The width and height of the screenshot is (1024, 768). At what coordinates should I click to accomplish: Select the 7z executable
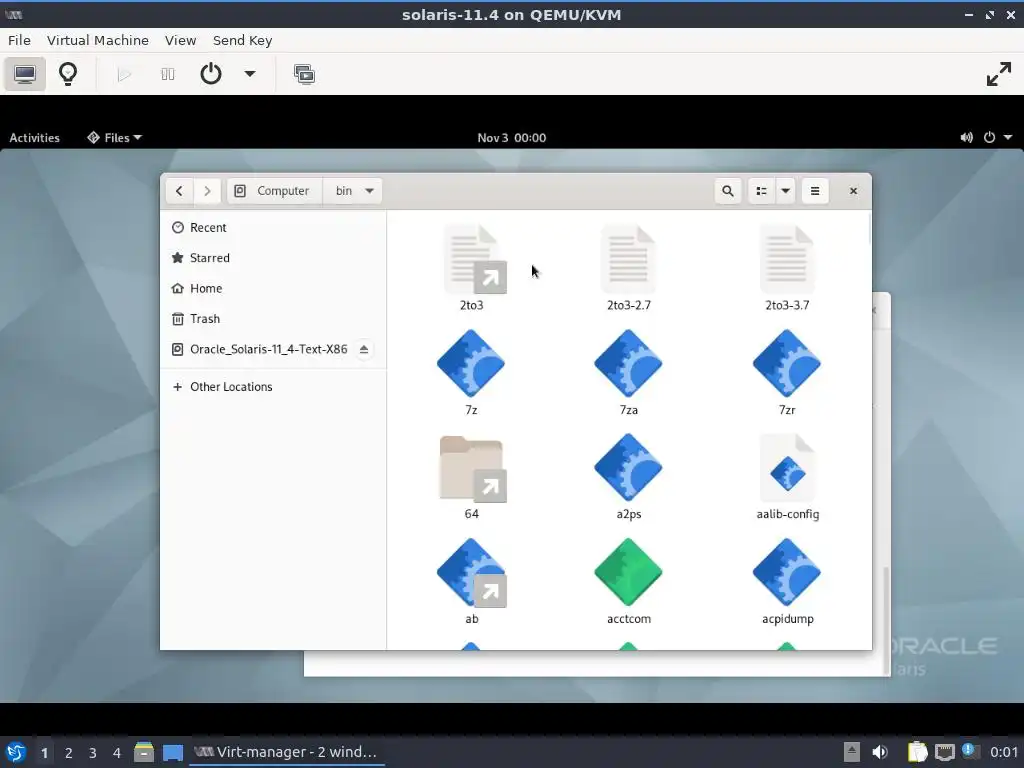click(x=472, y=373)
